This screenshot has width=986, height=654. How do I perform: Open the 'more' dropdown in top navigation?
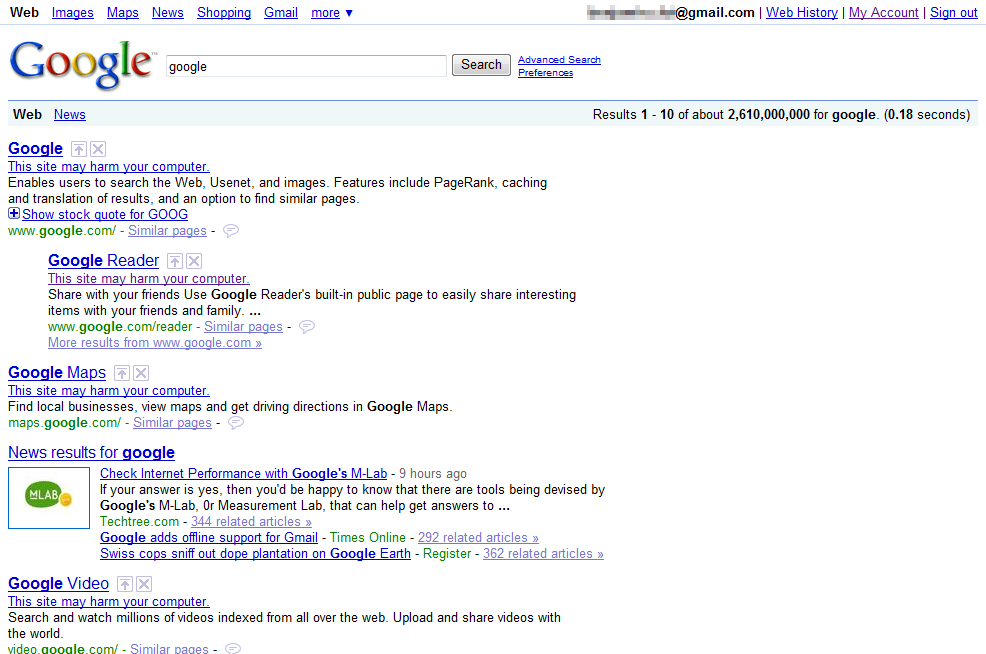click(331, 13)
